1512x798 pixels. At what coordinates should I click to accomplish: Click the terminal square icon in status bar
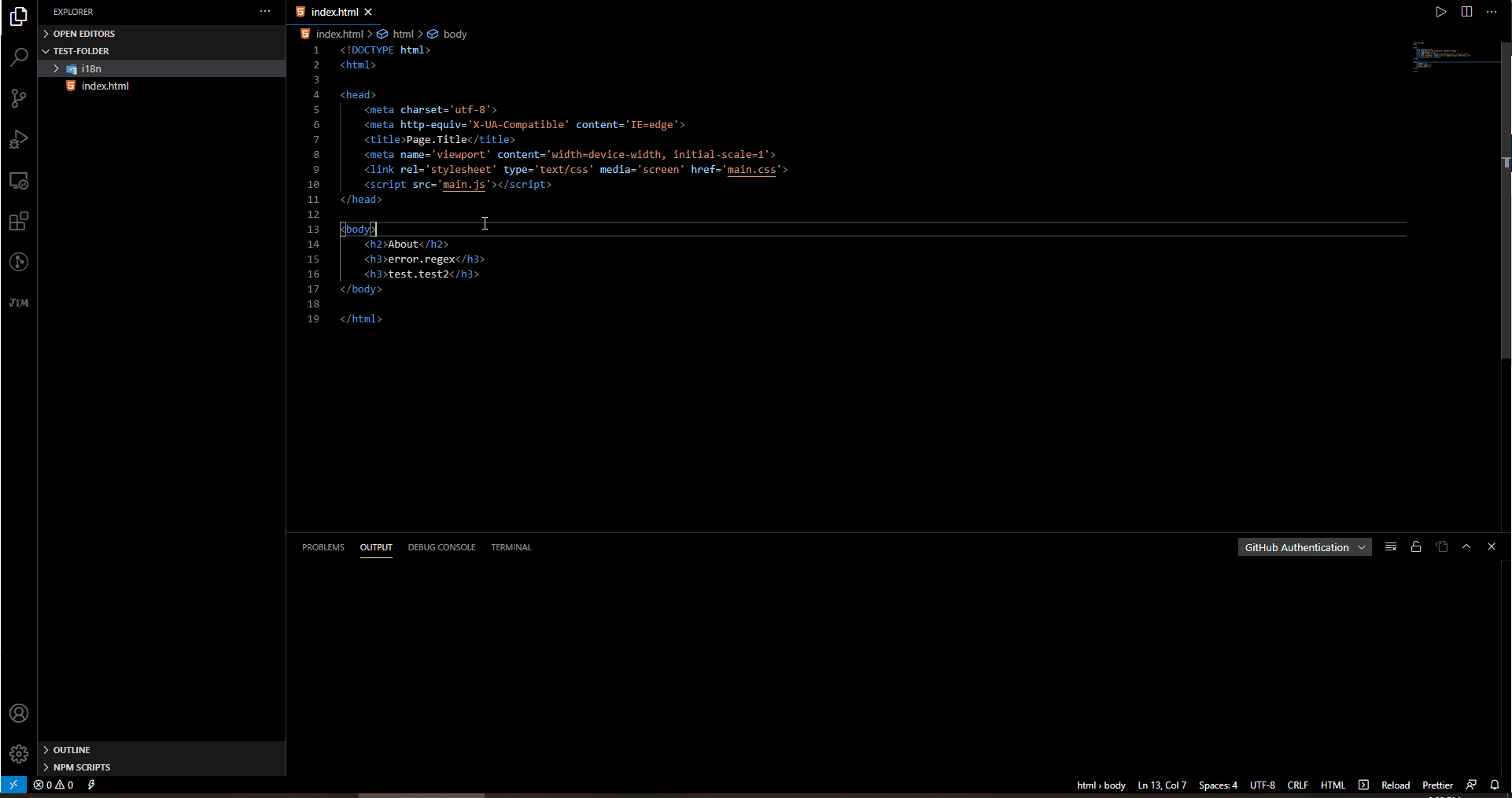click(1363, 785)
